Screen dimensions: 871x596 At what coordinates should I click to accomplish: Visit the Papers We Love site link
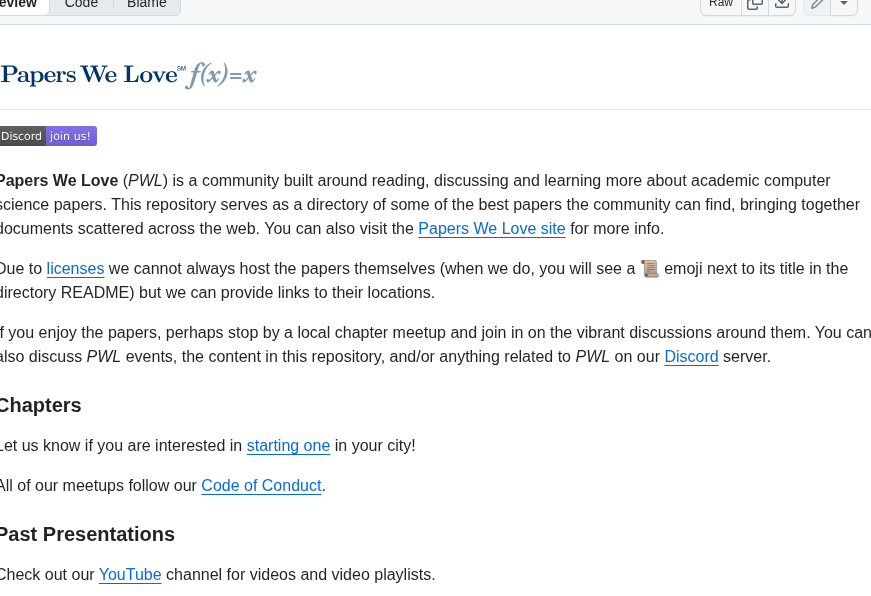[x=491, y=229]
